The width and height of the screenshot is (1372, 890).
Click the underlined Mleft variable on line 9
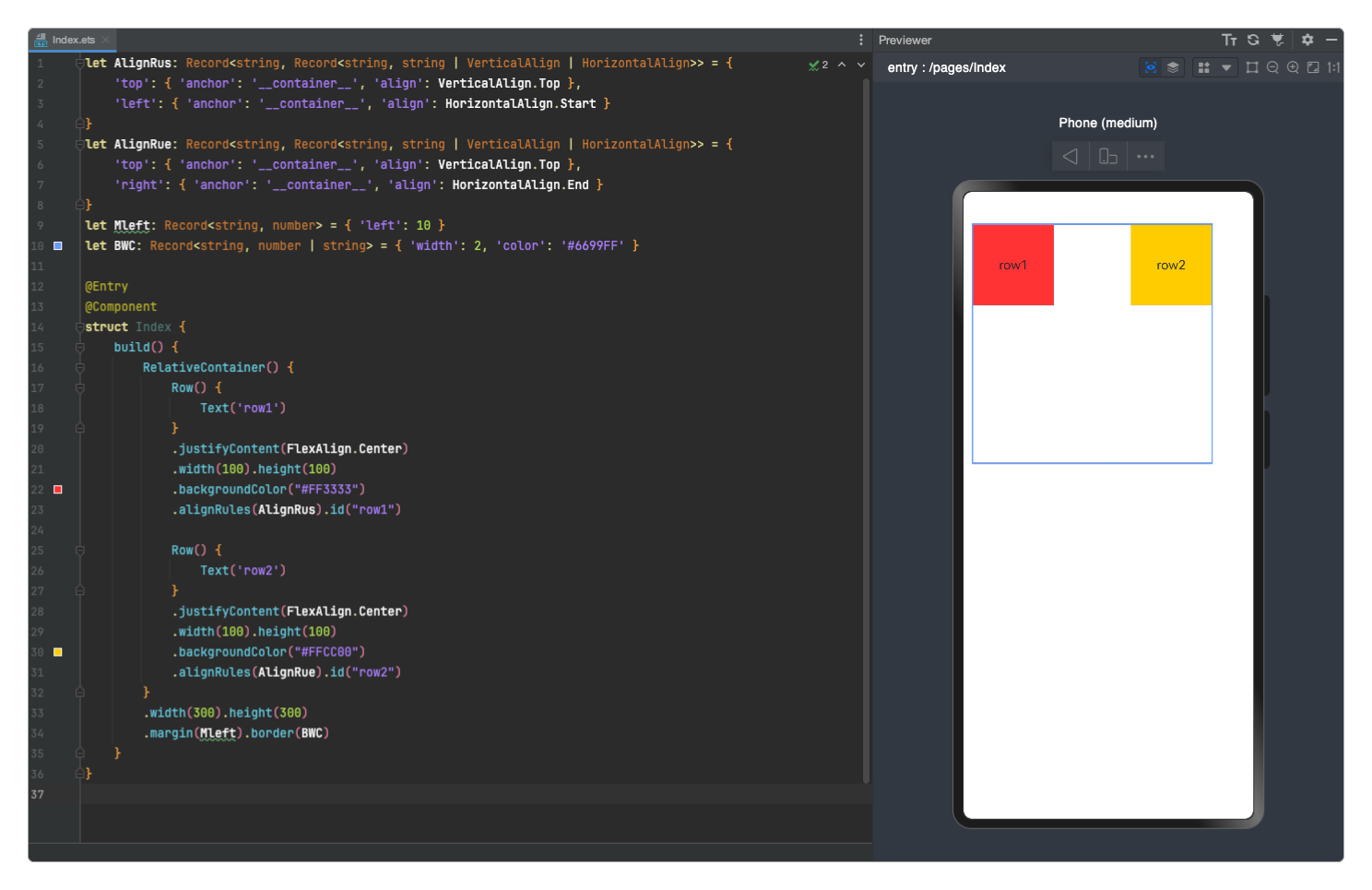(132, 225)
